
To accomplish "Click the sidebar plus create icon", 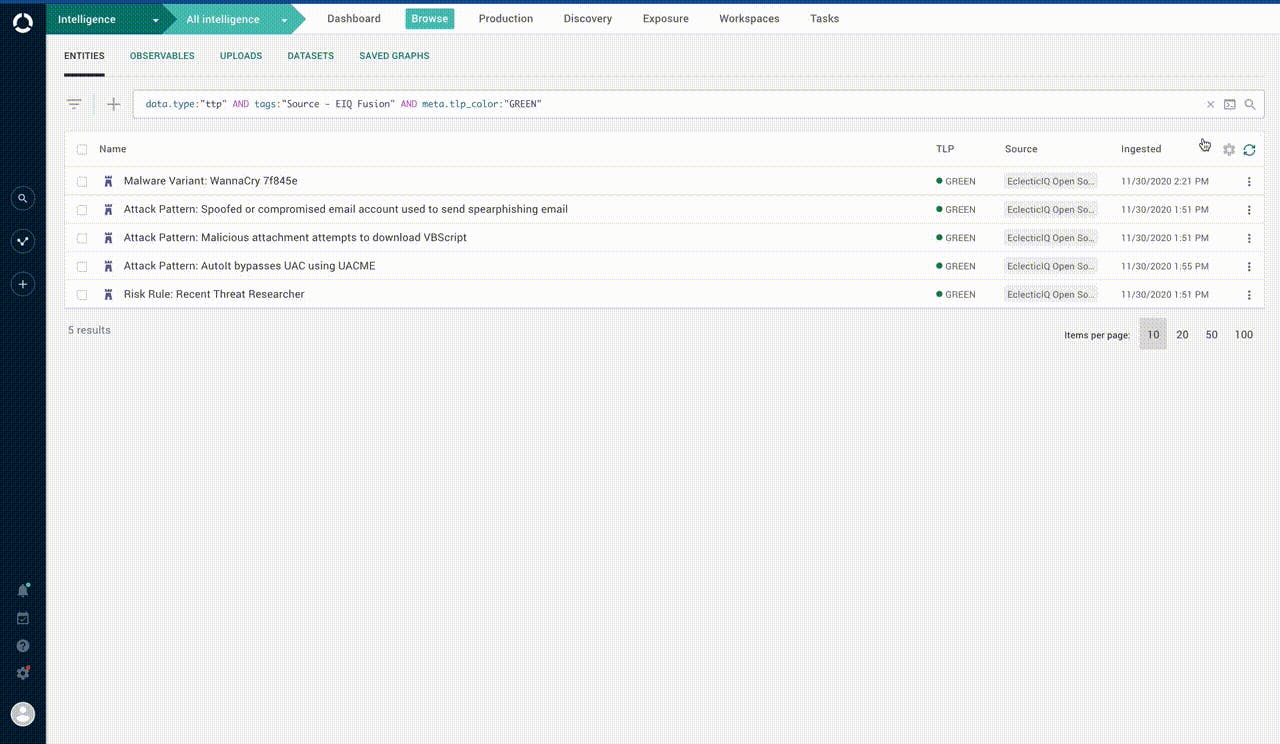I will pos(22,284).
